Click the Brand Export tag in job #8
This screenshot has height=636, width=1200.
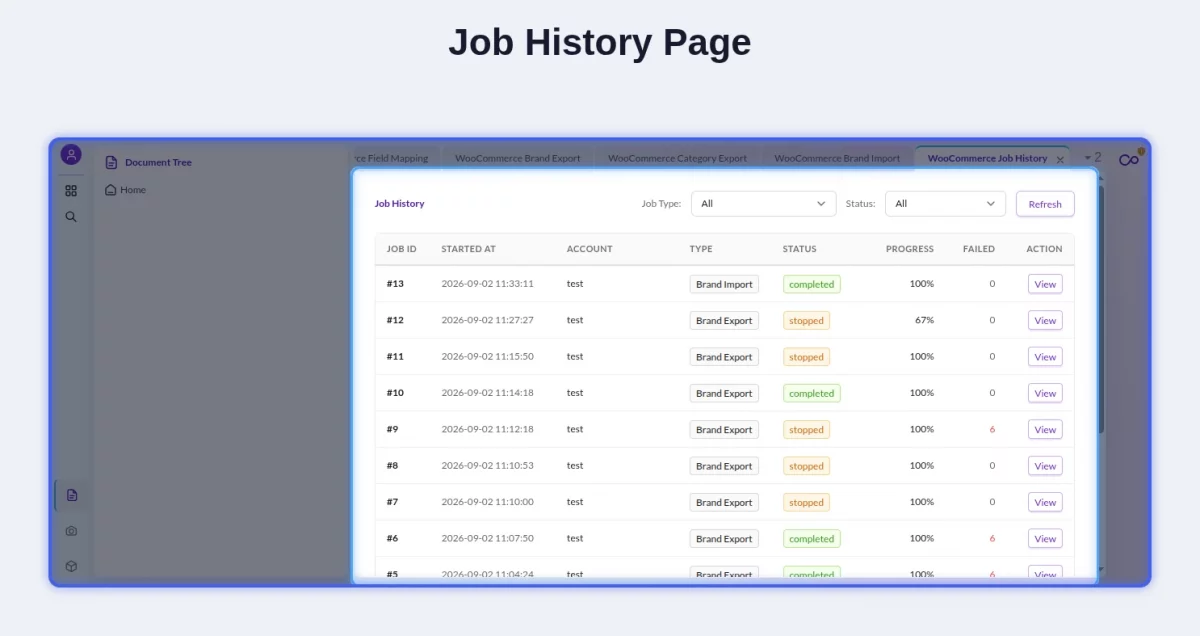(724, 466)
